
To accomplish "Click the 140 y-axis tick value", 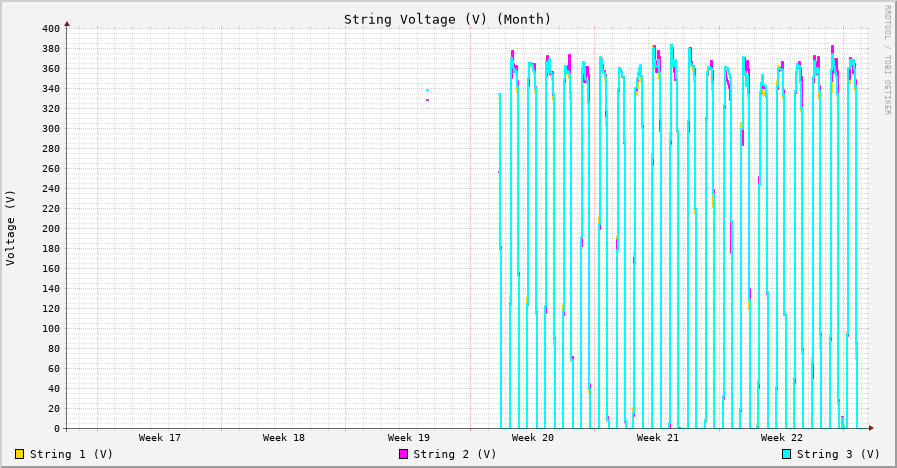I will point(50,288).
